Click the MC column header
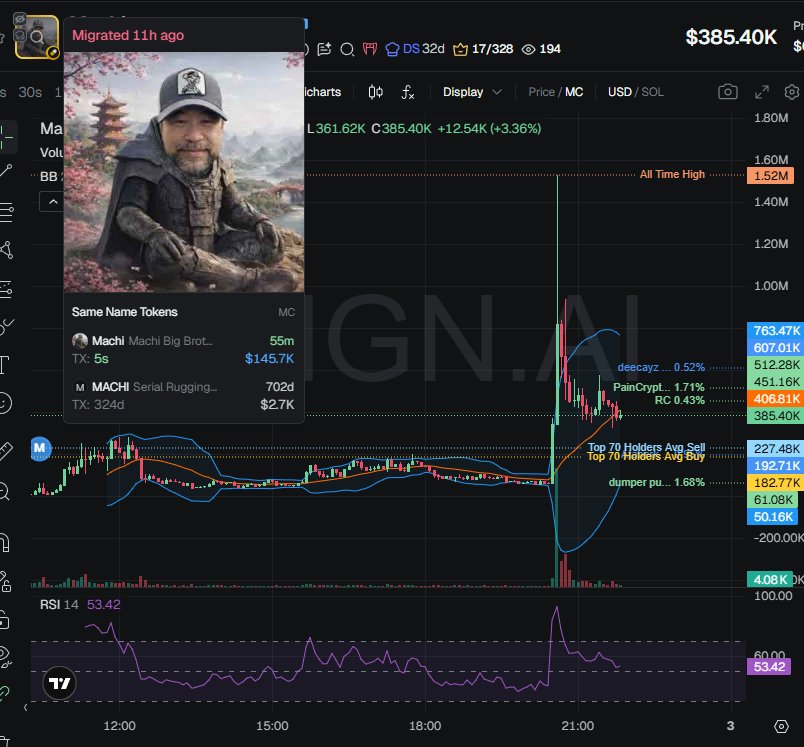The width and height of the screenshot is (804, 747). click(x=286, y=312)
